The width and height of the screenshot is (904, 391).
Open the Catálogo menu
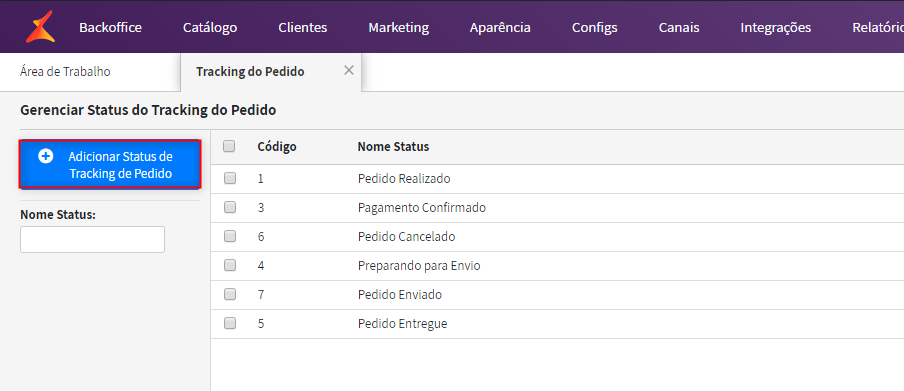coord(210,27)
